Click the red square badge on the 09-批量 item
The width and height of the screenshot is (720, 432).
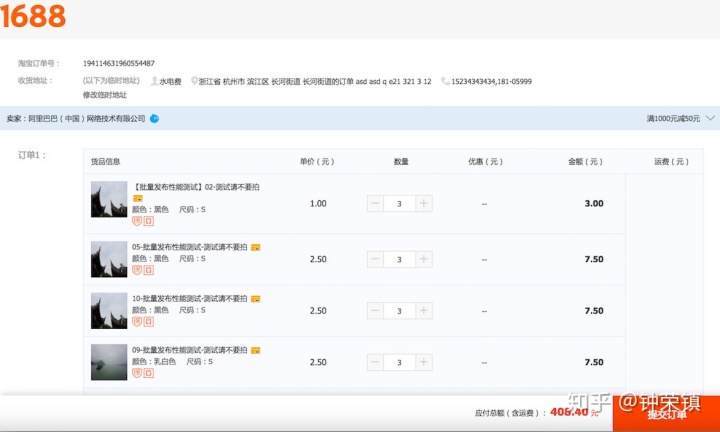tap(148, 373)
